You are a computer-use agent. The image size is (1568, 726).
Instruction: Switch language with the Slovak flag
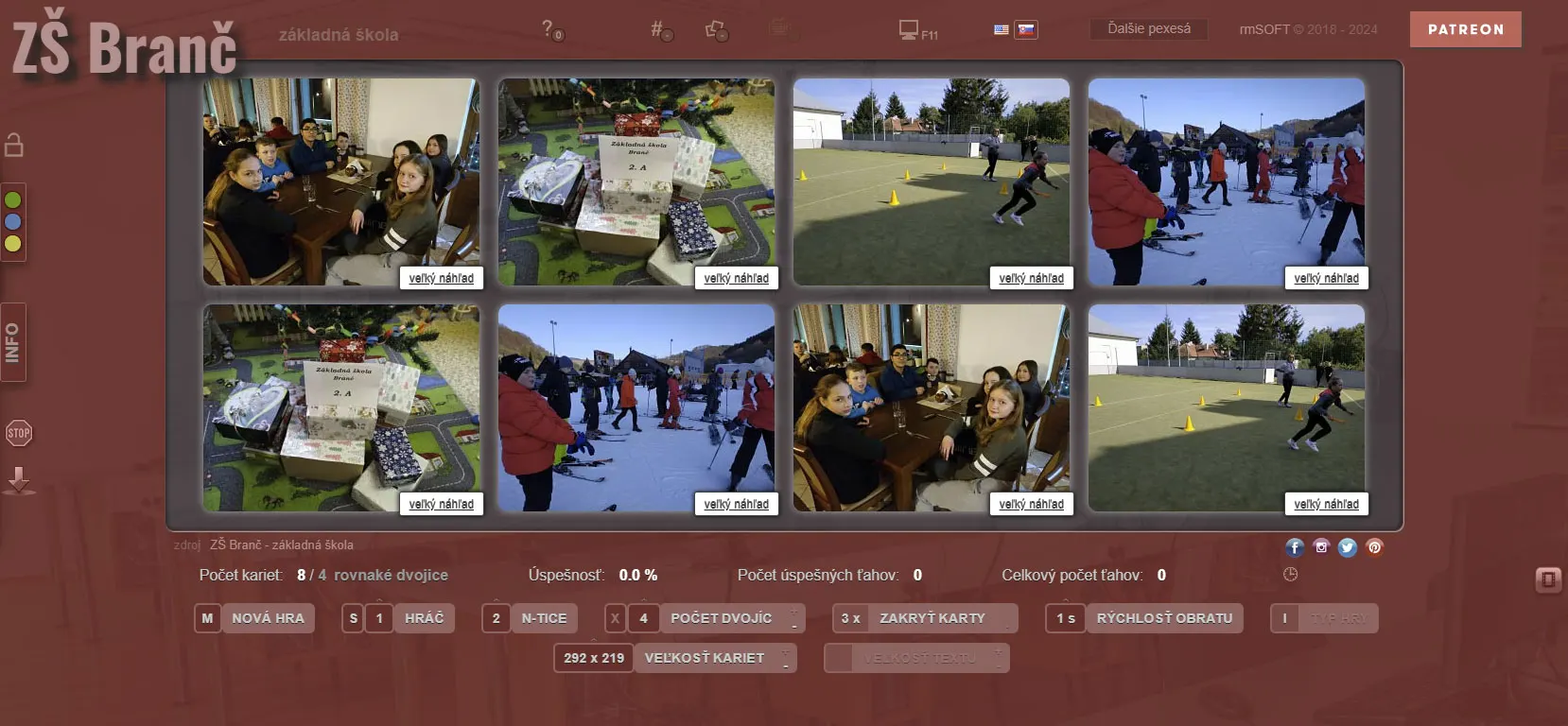[1026, 30]
